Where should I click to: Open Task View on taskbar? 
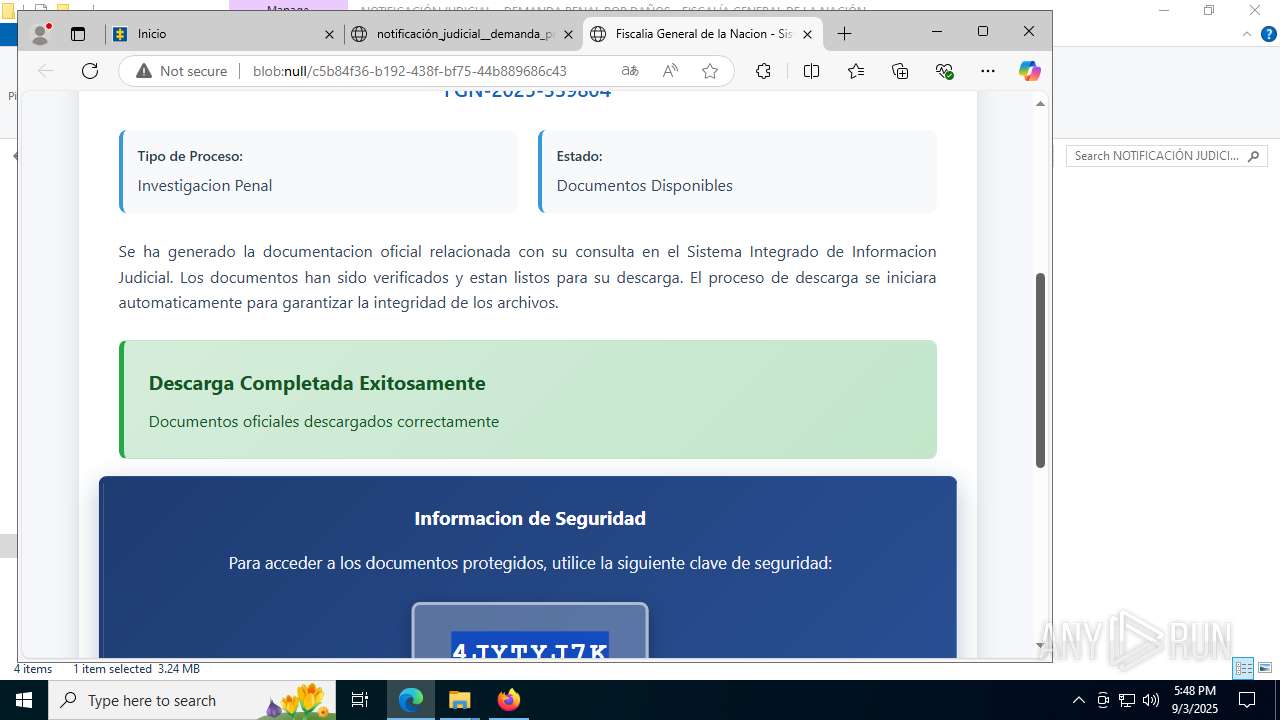point(361,700)
